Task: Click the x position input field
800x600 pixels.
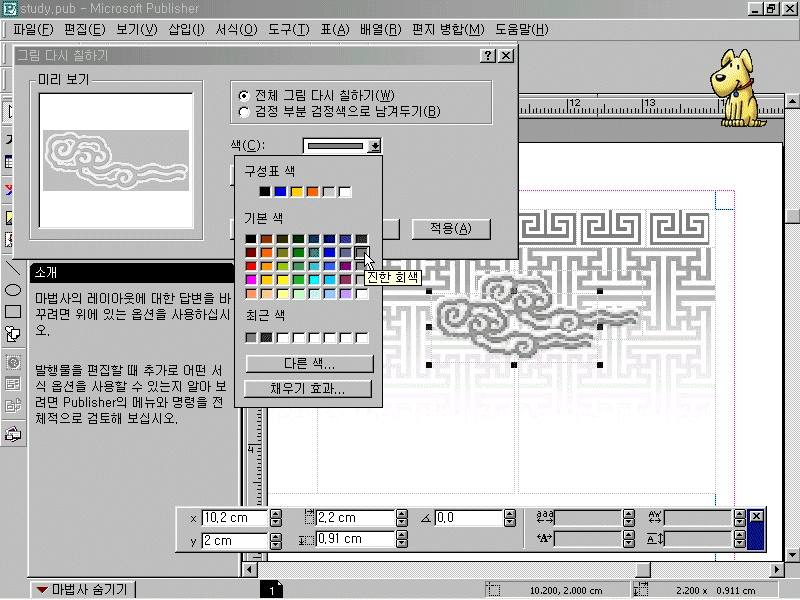Action: [235, 518]
